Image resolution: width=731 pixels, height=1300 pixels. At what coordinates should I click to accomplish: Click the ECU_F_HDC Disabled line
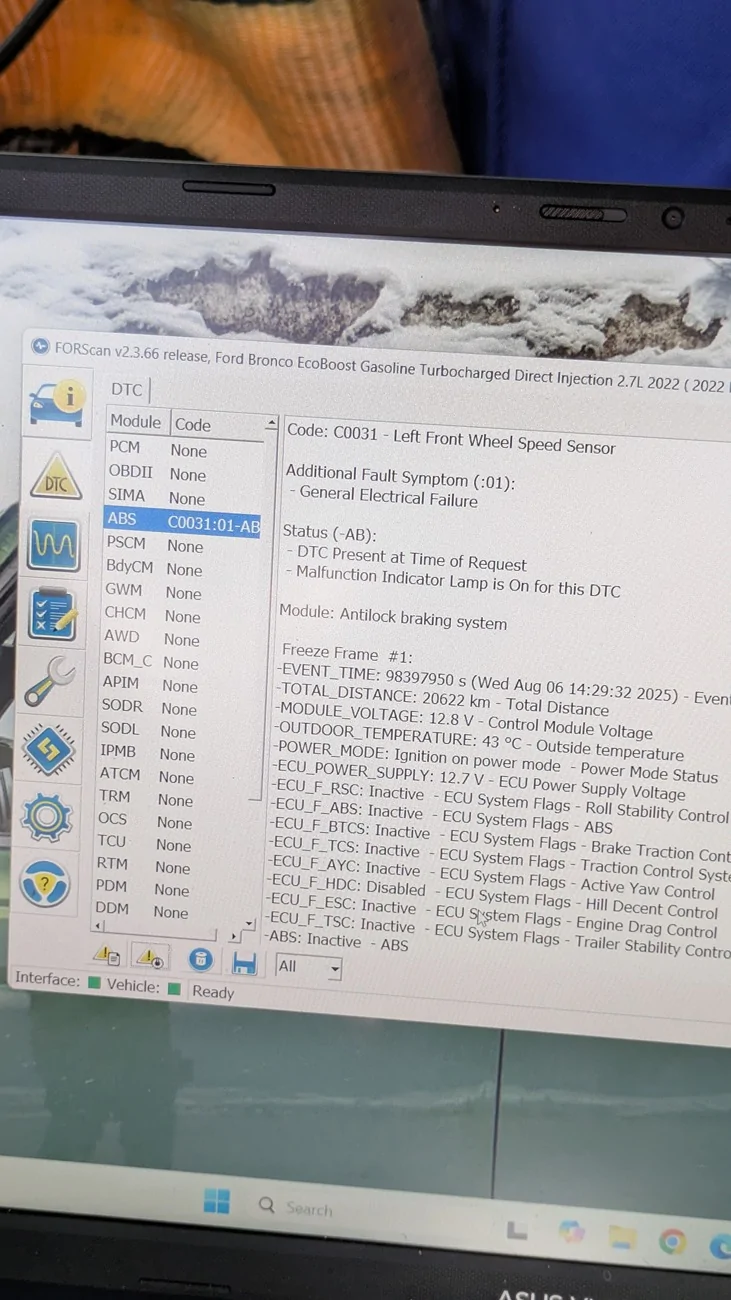click(x=493, y=897)
